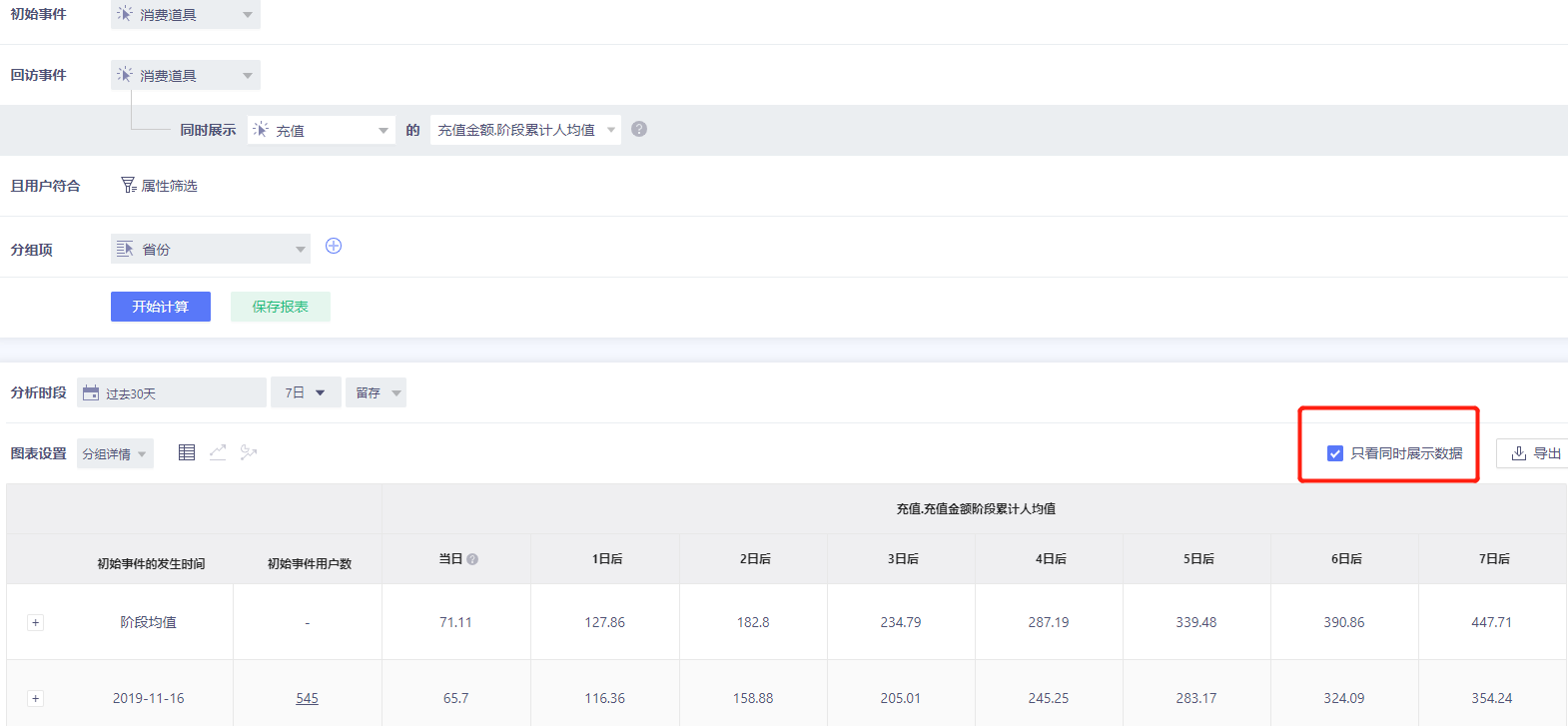Open the 7日 period dropdown

[306, 392]
